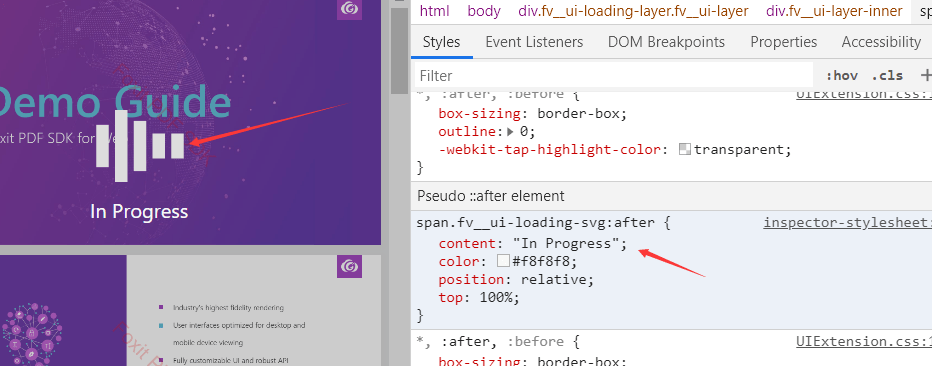
Task: Open the Accessibility tab
Action: (881, 42)
